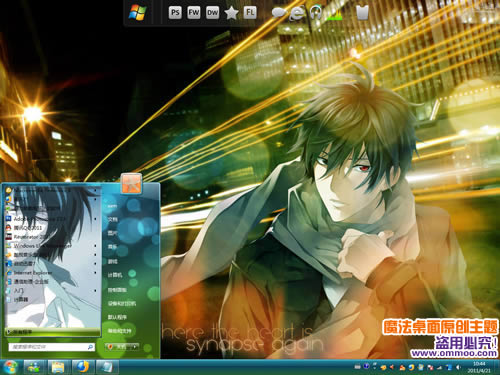Open the messenger people icon on taskbar
The image size is (500, 375).
pyautogui.click(x=34, y=367)
